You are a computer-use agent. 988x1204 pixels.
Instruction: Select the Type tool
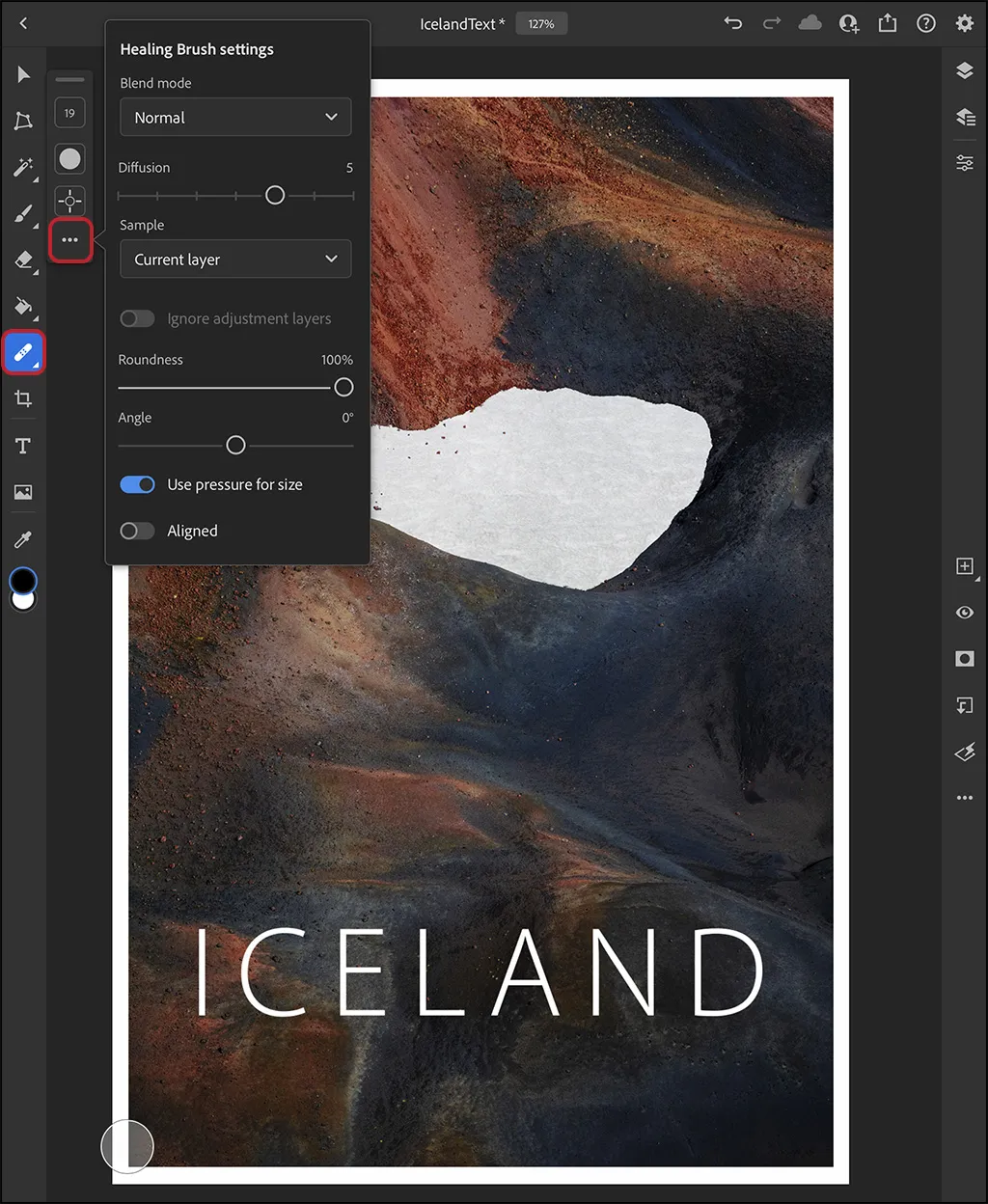tap(22, 445)
